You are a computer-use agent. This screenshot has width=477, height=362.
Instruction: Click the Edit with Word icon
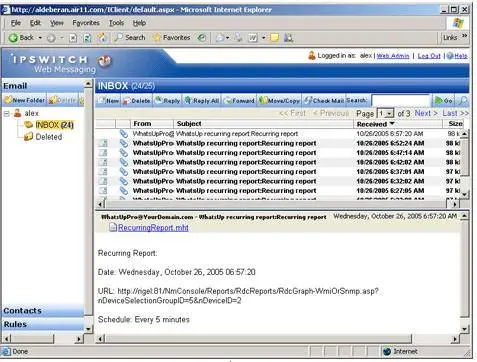pos(253,38)
